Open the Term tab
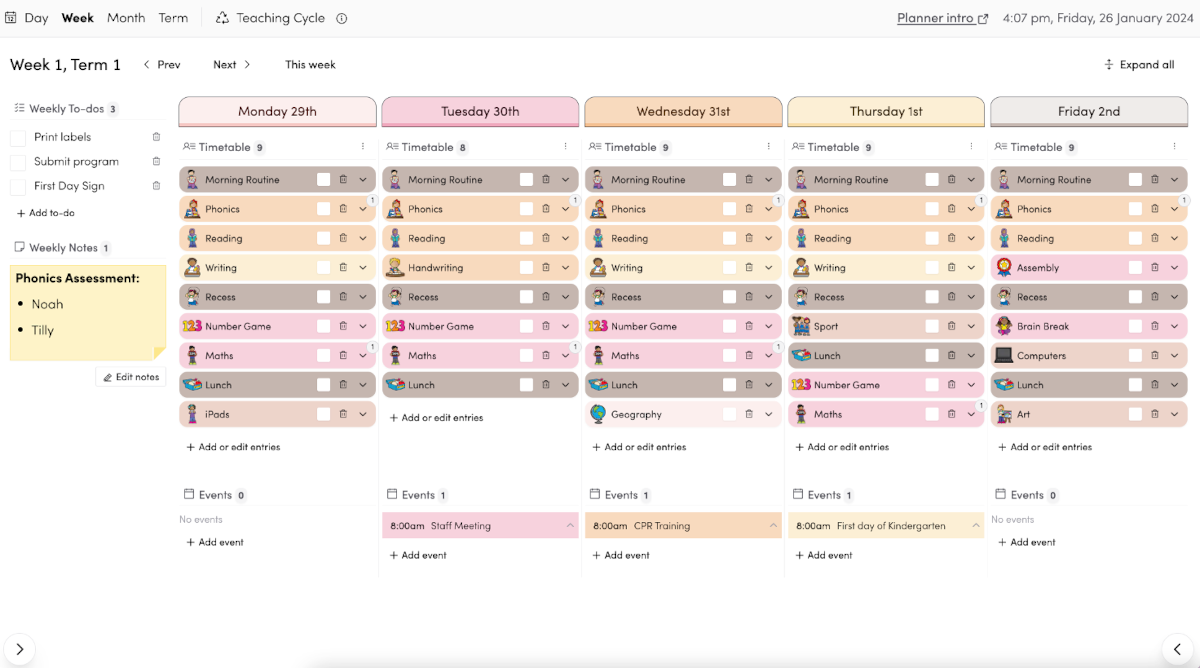The image size is (1200, 668). [173, 17]
